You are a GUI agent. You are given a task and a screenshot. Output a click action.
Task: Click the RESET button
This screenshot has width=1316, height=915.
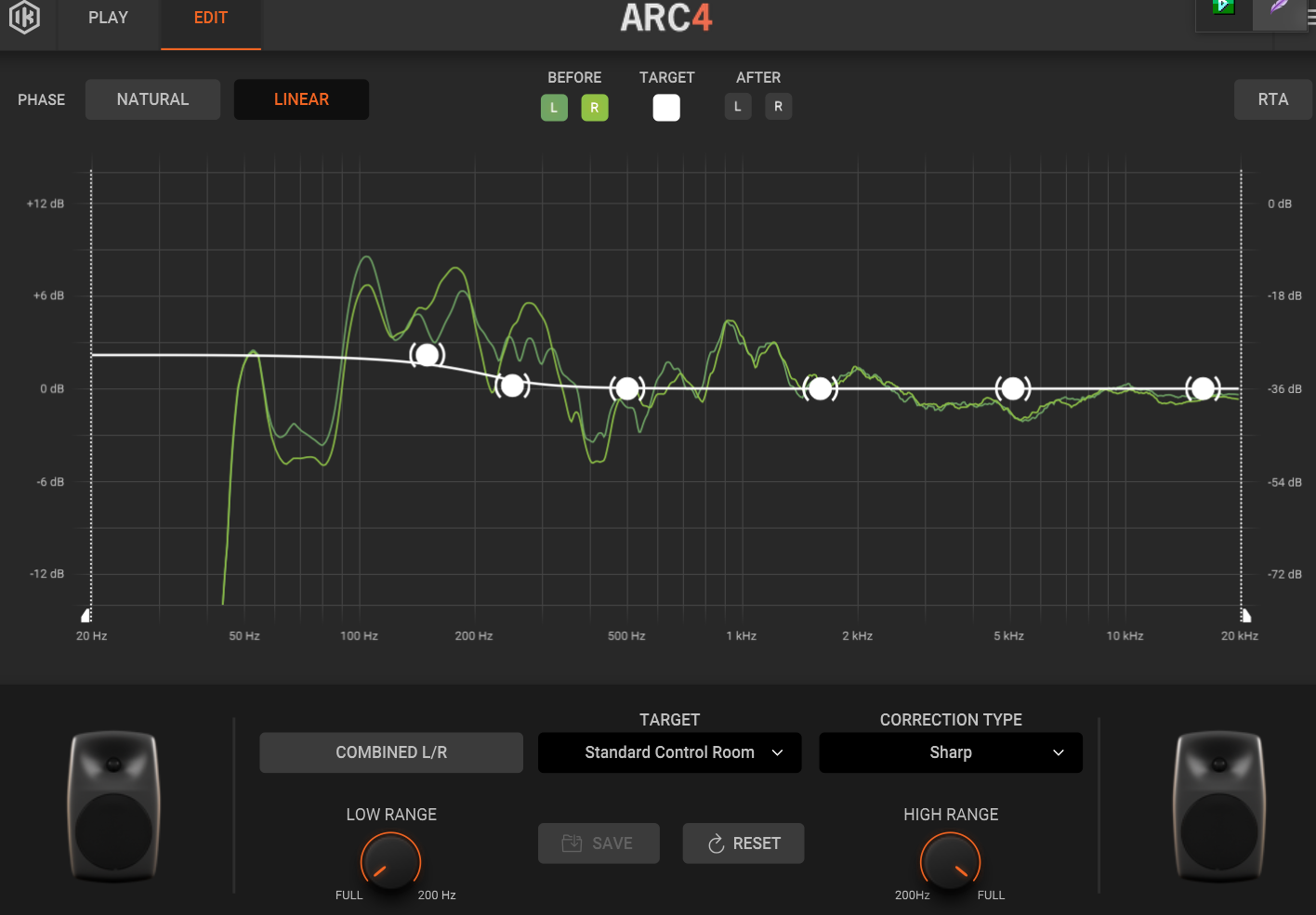click(x=744, y=843)
